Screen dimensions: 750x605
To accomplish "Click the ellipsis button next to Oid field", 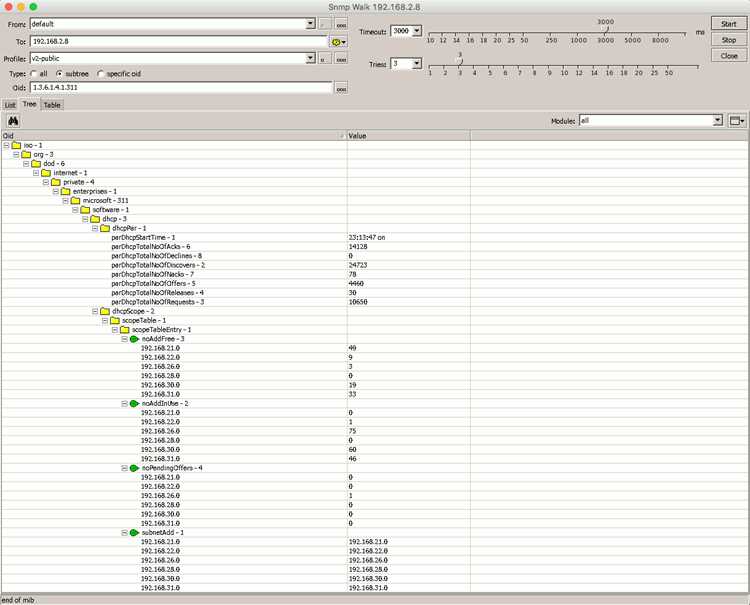I will pyautogui.click(x=341, y=88).
